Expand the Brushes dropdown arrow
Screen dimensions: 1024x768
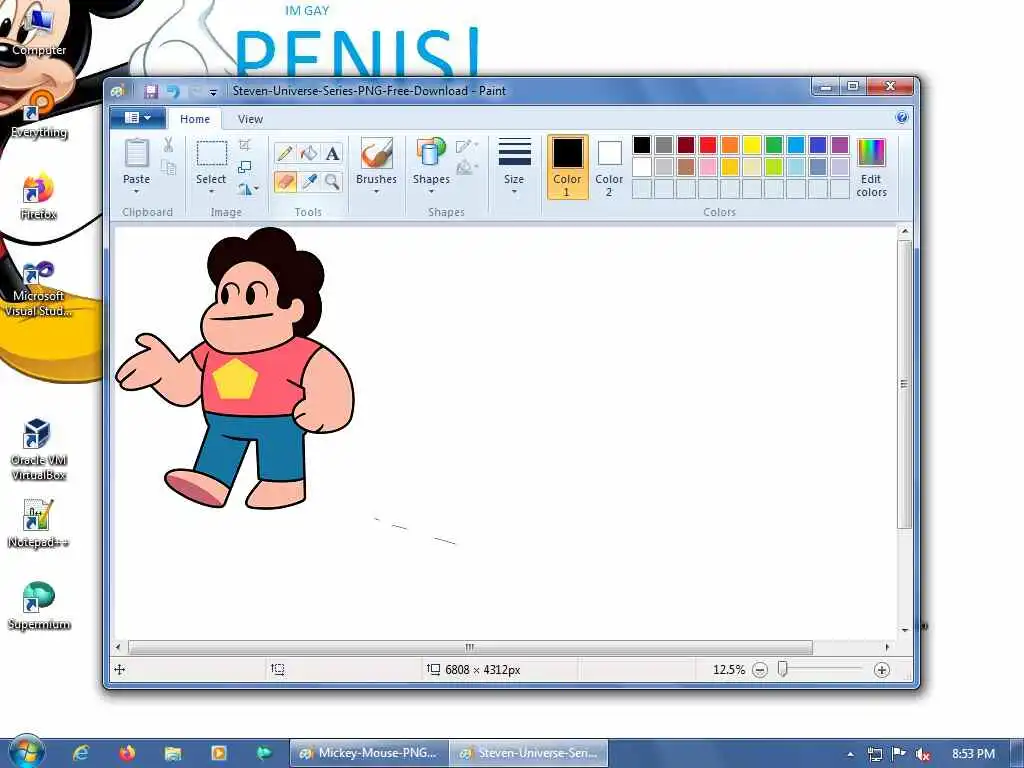376,191
